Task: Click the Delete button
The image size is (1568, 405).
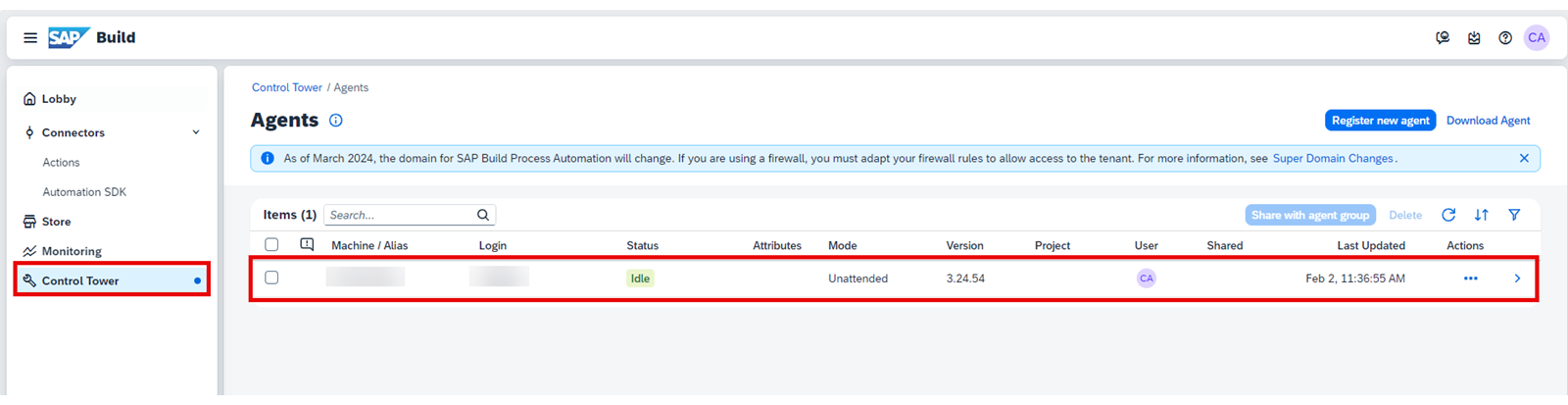Action: (x=1405, y=215)
